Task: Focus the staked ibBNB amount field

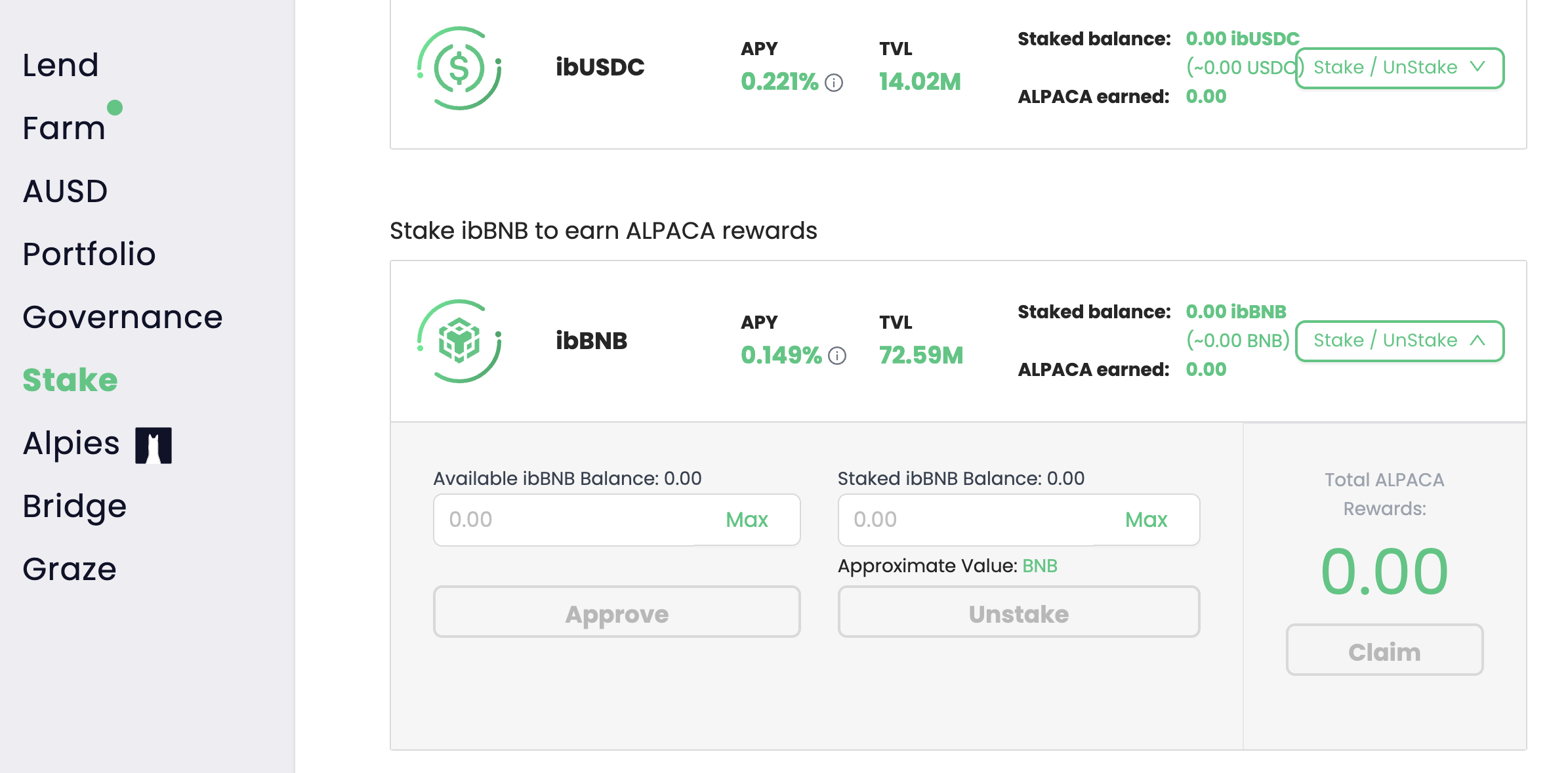Action: pos(1019,520)
